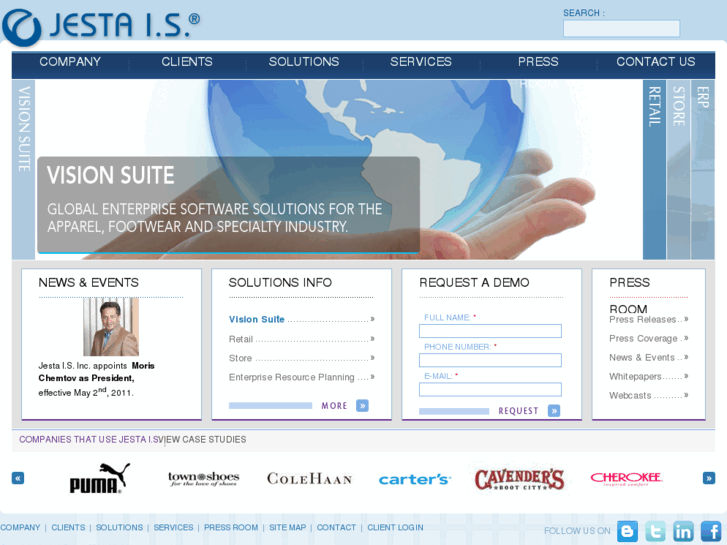Click COMPANIES THAT USE JESTA I.S. text
This screenshot has height=545, width=727.
(90, 439)
